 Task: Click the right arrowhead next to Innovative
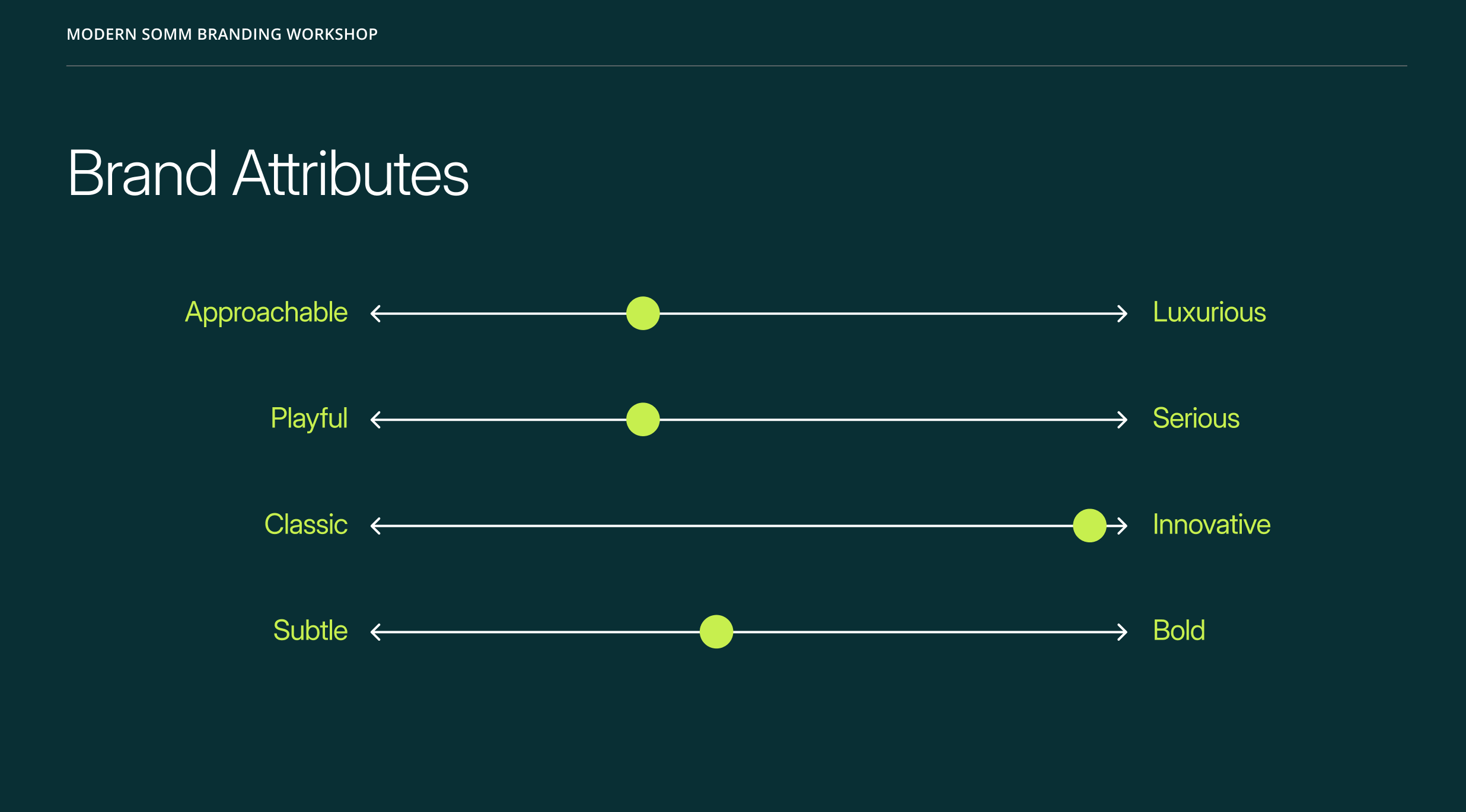1122,526
